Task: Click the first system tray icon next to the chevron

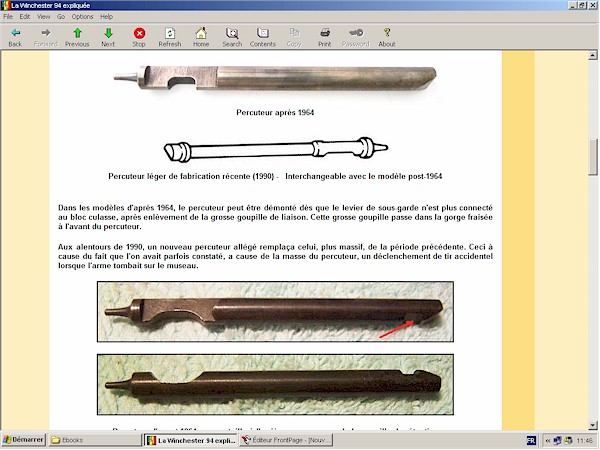Action: pyautogui.click(x=558, y=440)
